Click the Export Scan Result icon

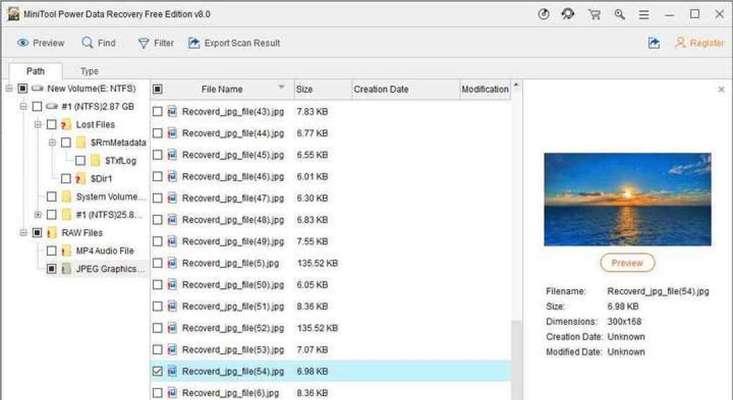coord(194,43)
